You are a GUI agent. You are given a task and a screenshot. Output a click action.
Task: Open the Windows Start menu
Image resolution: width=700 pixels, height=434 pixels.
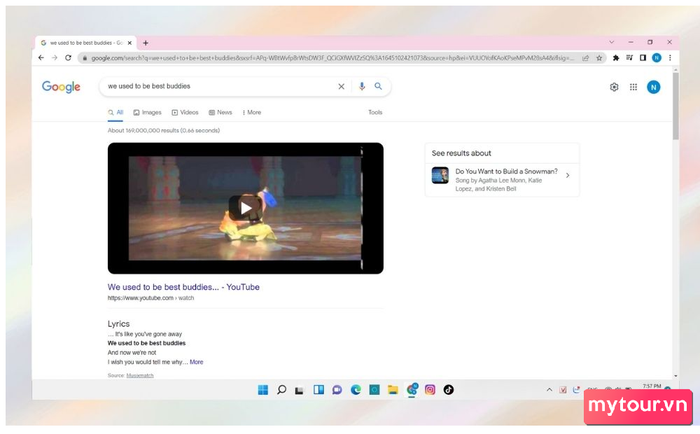coord(263,390)
